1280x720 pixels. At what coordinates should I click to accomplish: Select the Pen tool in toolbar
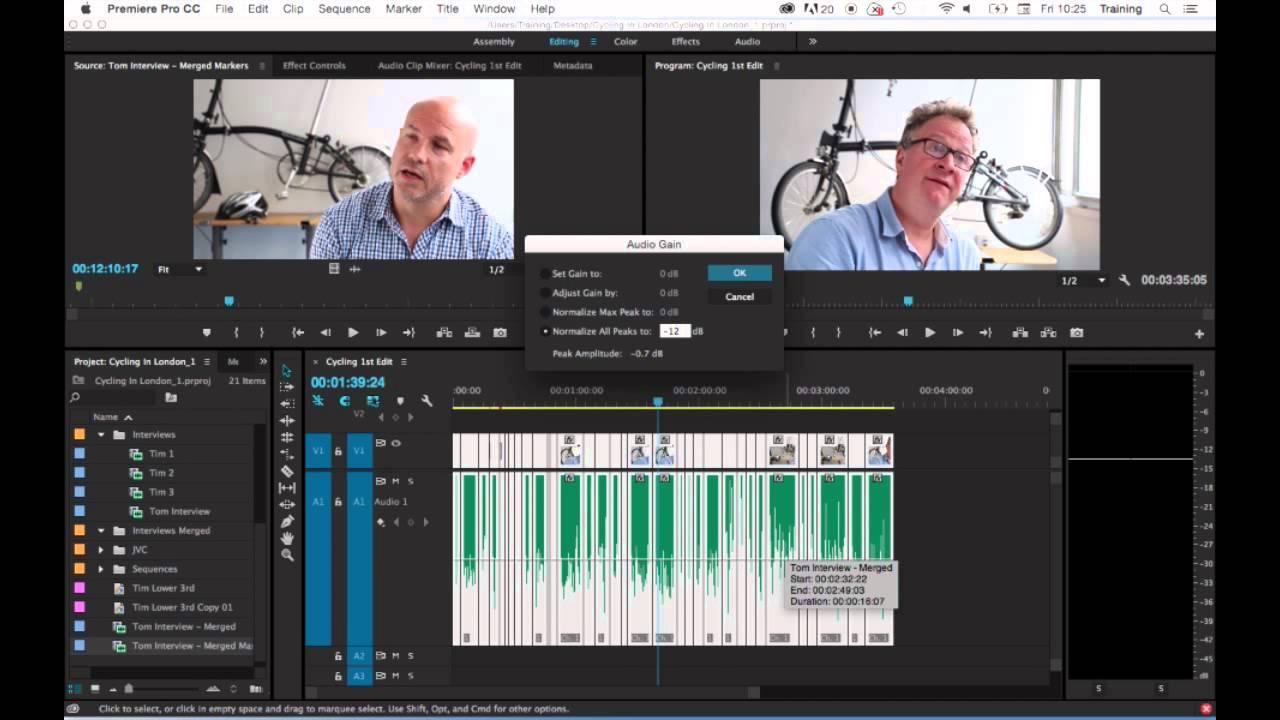tap(287, 521)
